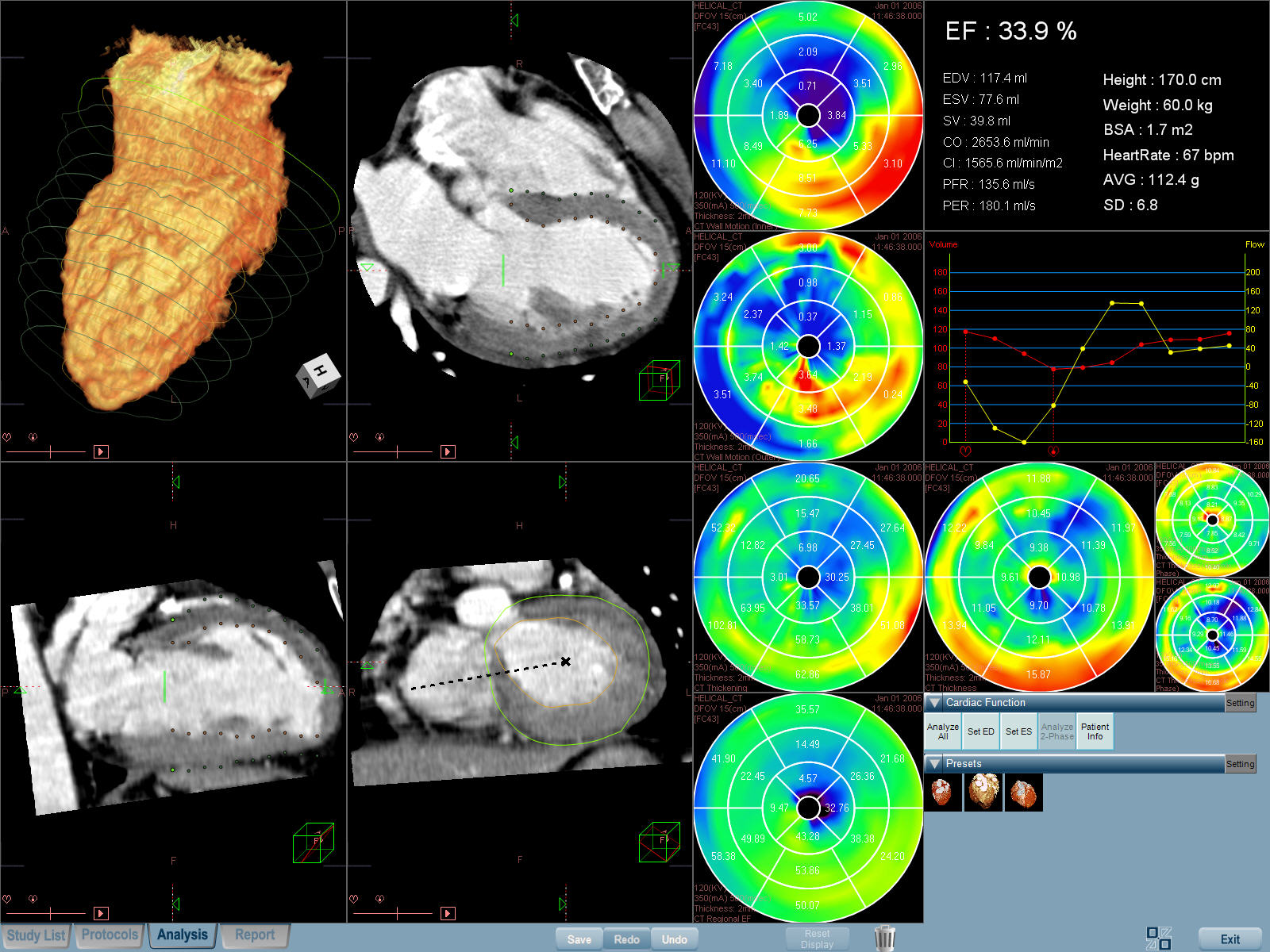Click the Analyze 2-Phase button

[x=1056, y=731]
